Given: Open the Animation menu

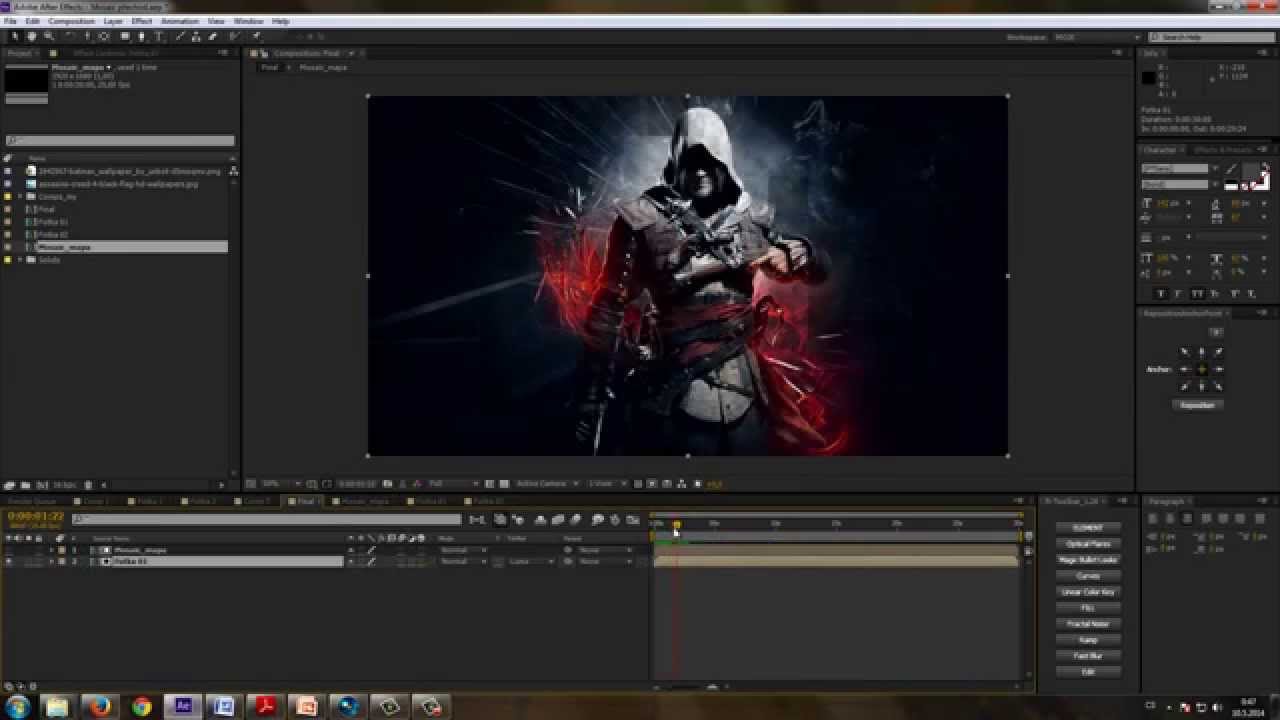Looking at the screenshot, I should [180, 21].
